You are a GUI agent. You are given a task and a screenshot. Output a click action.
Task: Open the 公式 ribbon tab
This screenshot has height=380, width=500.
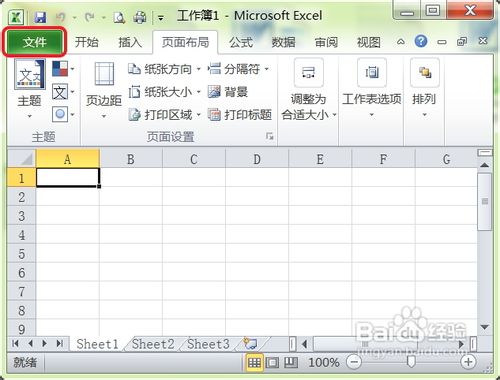pos(241,42)
